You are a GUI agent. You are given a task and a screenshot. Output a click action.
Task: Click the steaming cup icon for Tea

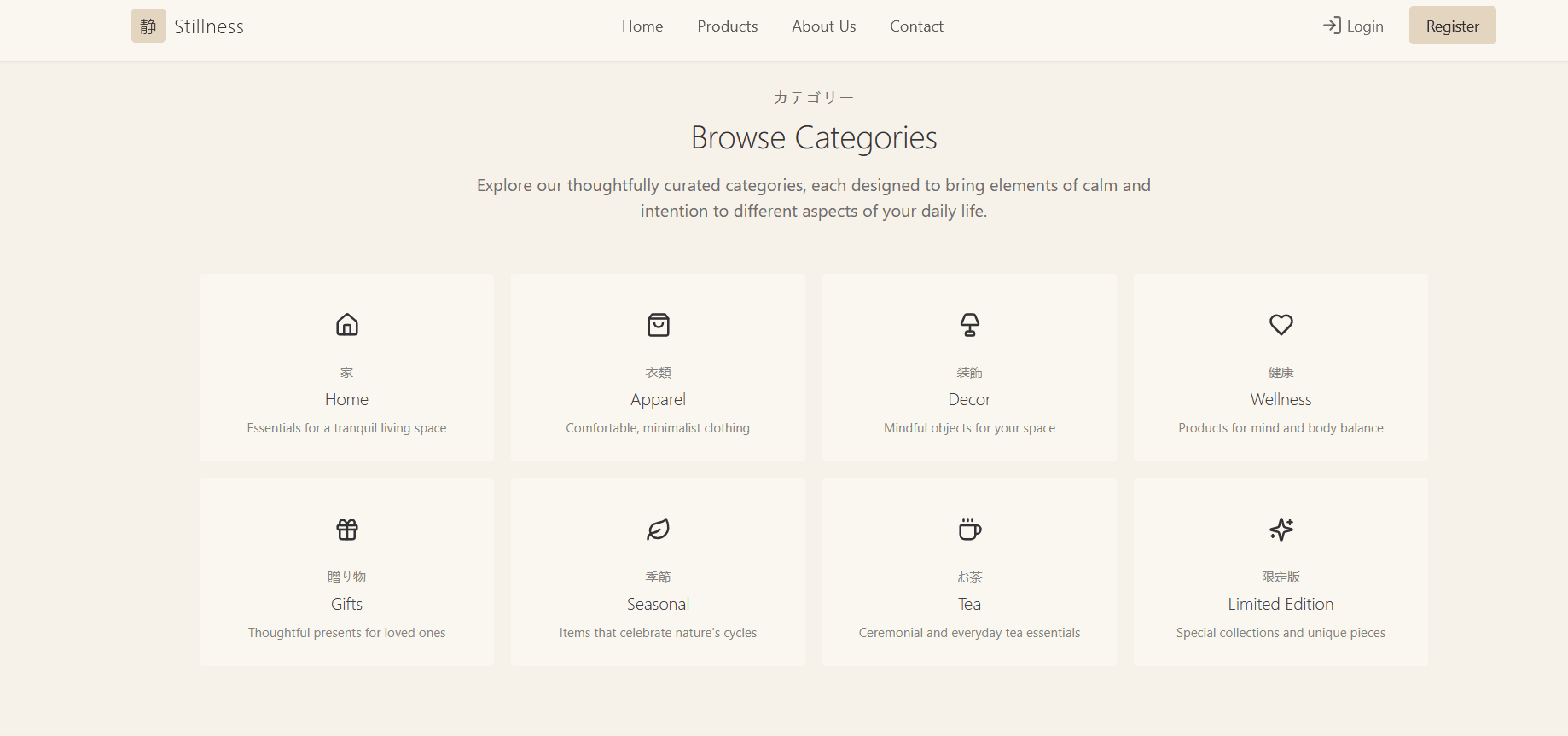click(970, 530)
